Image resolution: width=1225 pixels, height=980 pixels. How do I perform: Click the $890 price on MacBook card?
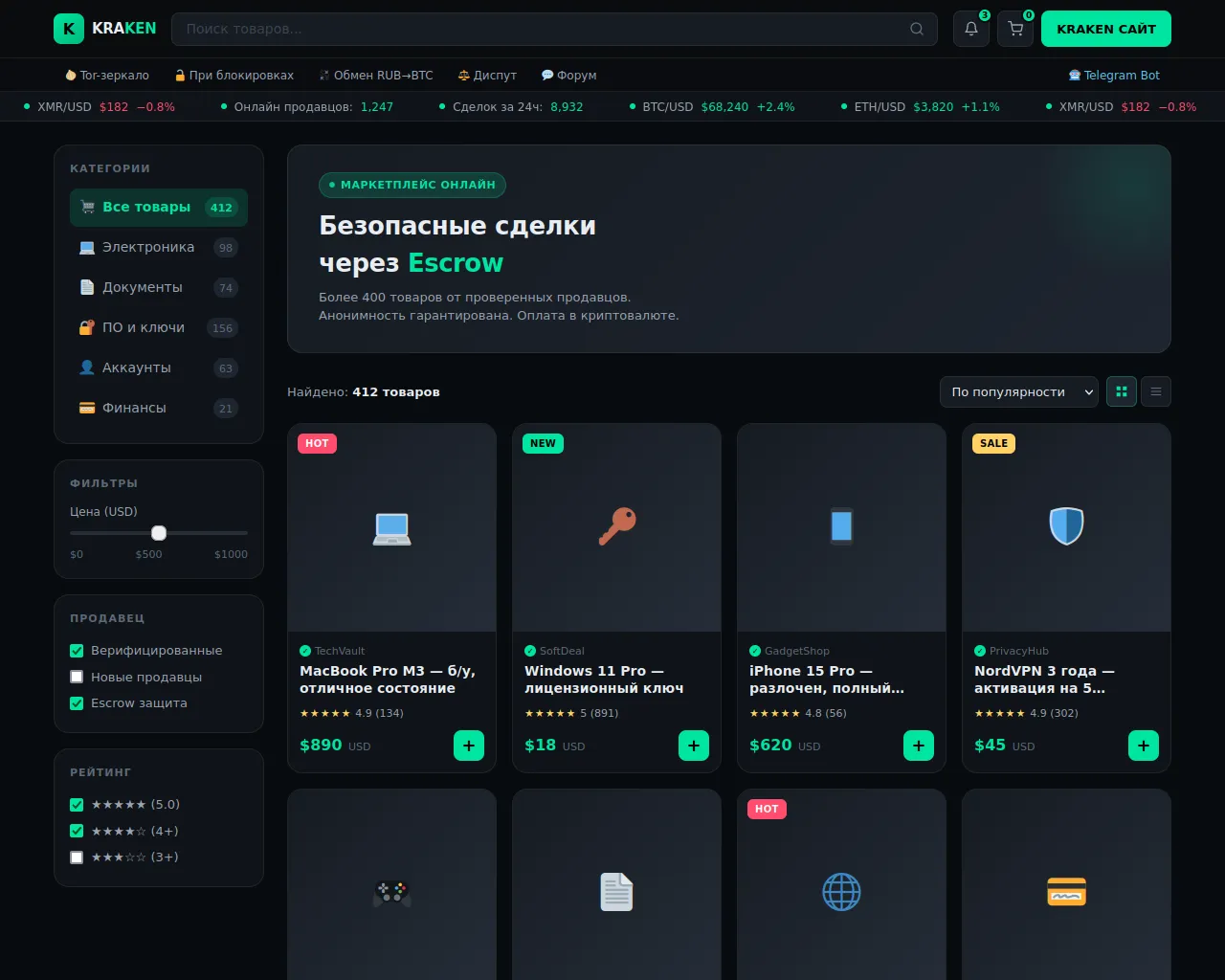(321, 746)
